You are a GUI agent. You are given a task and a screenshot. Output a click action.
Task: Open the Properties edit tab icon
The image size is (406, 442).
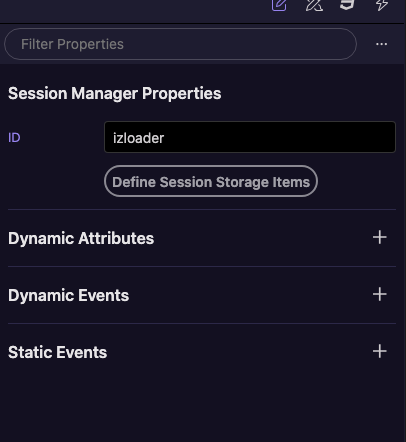(x=279, y=5)
